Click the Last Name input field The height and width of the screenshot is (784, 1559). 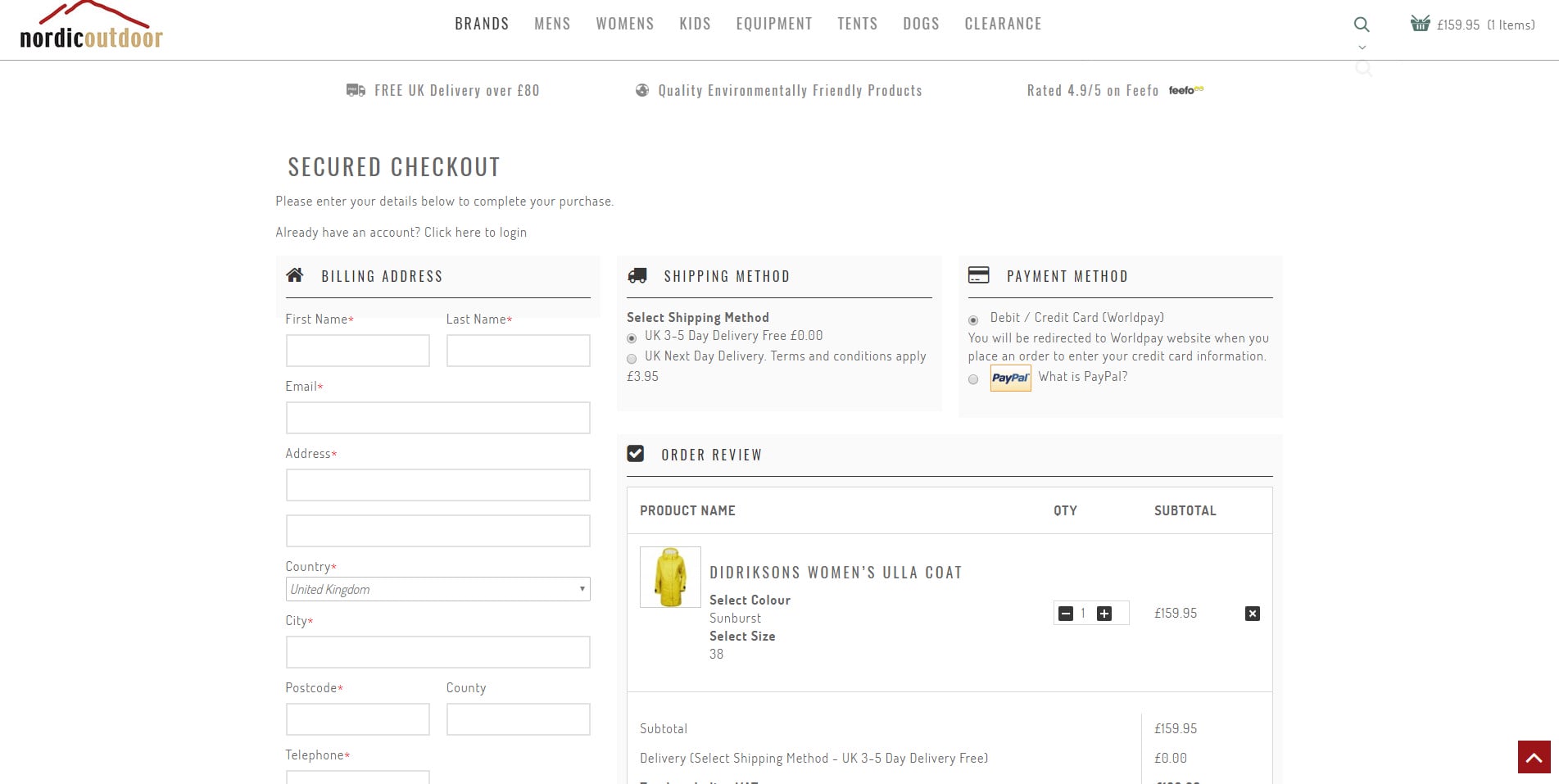pyautogui.click(x=518, y=351)
